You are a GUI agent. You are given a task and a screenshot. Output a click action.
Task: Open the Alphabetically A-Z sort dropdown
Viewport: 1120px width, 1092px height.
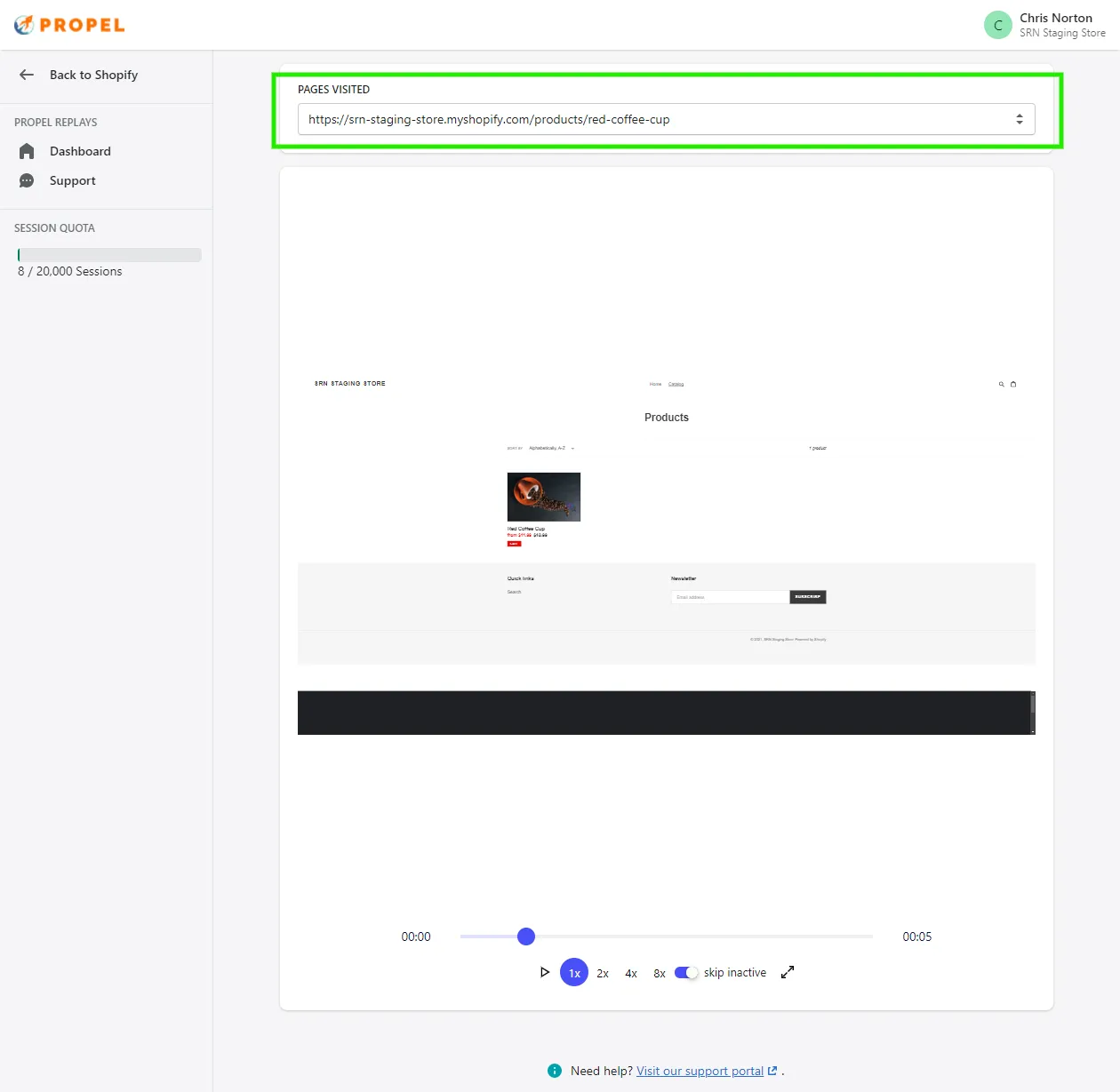pyautogui.click(x=551, y=449)
